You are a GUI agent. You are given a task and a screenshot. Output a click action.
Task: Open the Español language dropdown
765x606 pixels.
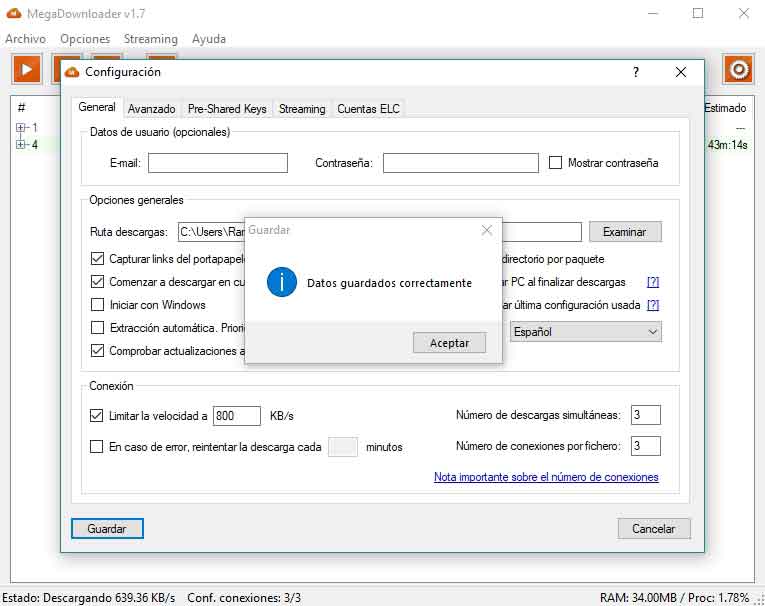coord(585,332)
